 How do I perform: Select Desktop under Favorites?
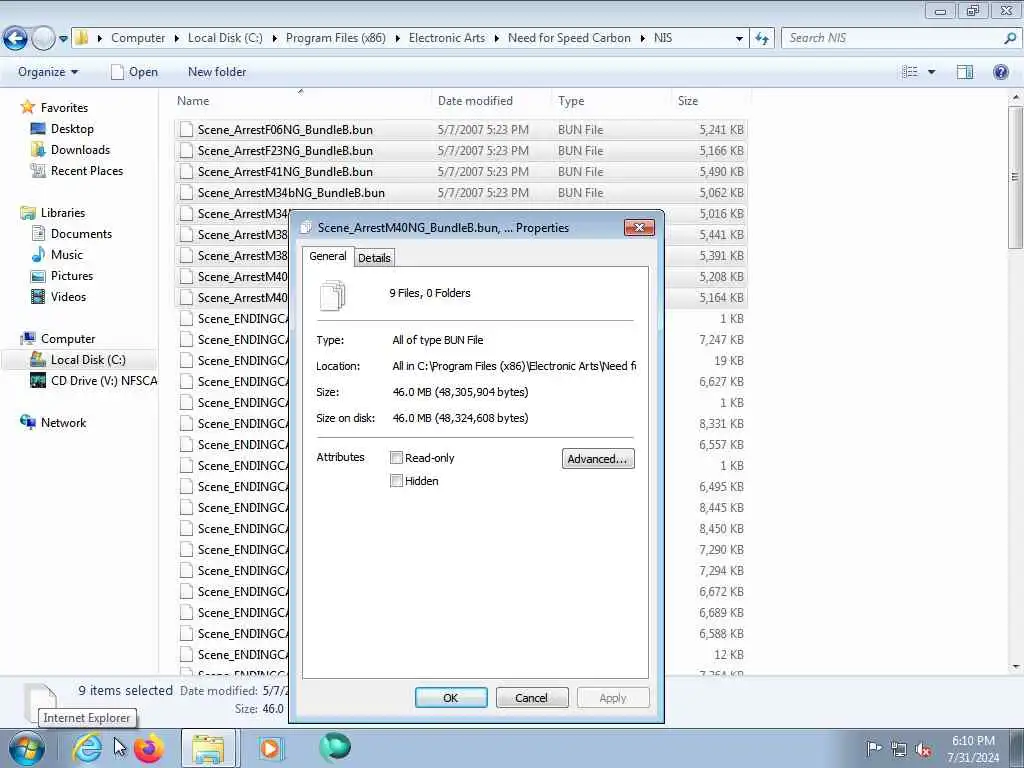(72, 129)
